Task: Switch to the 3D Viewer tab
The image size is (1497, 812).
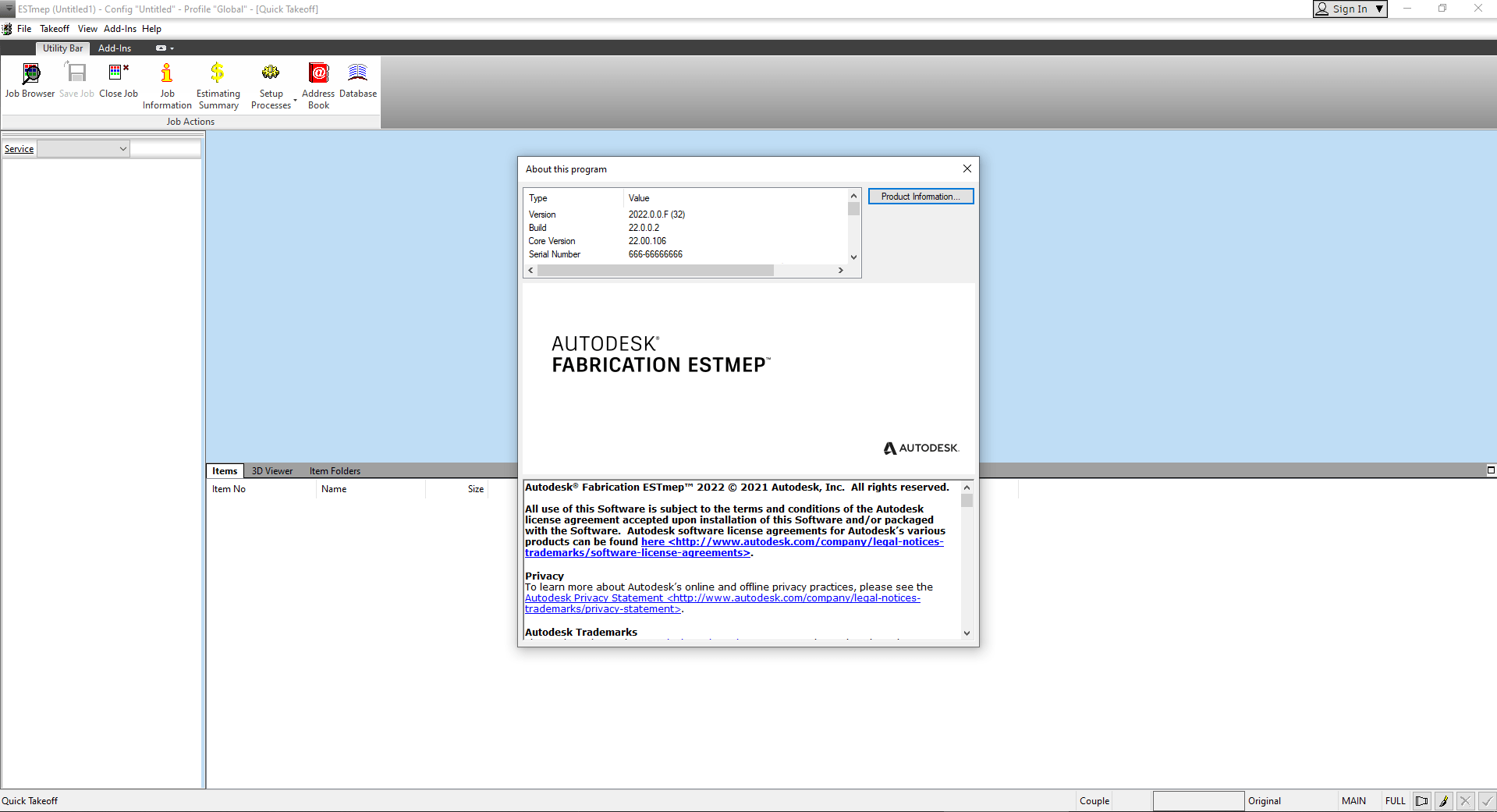Action: coord(272,471)
